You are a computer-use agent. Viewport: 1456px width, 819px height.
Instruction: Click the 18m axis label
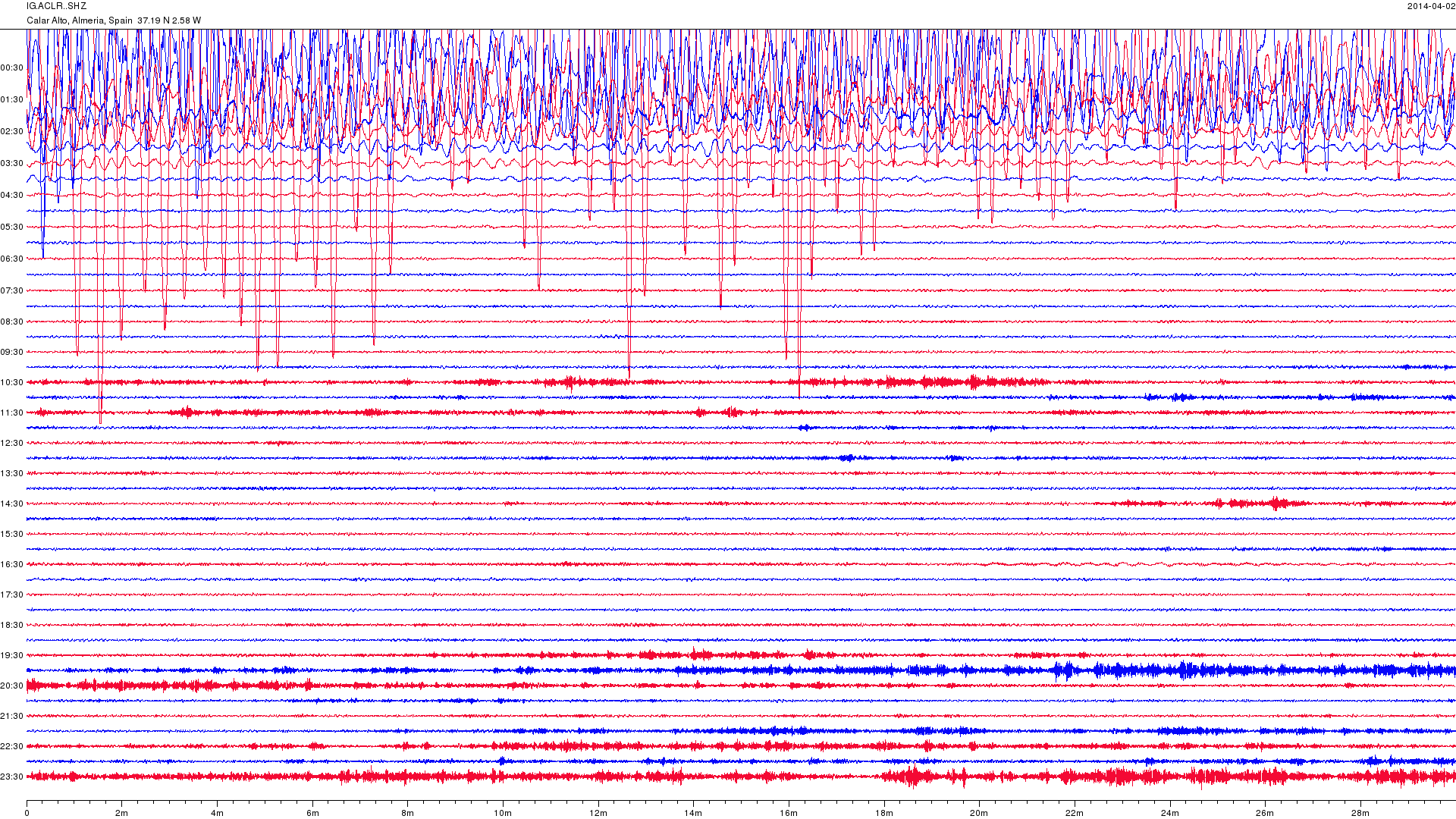click(884, 814)
